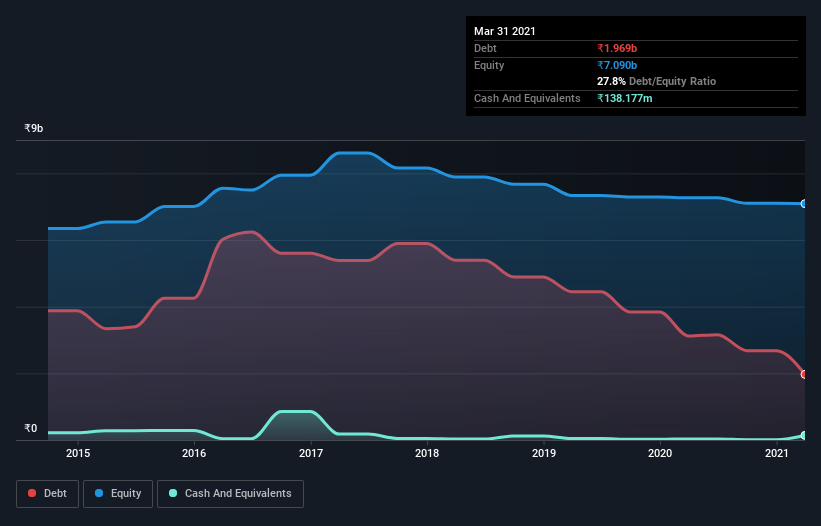Click the 2020 x-axis label
Viewport: 821px width, 526px height.
click(x=660, y=453)
